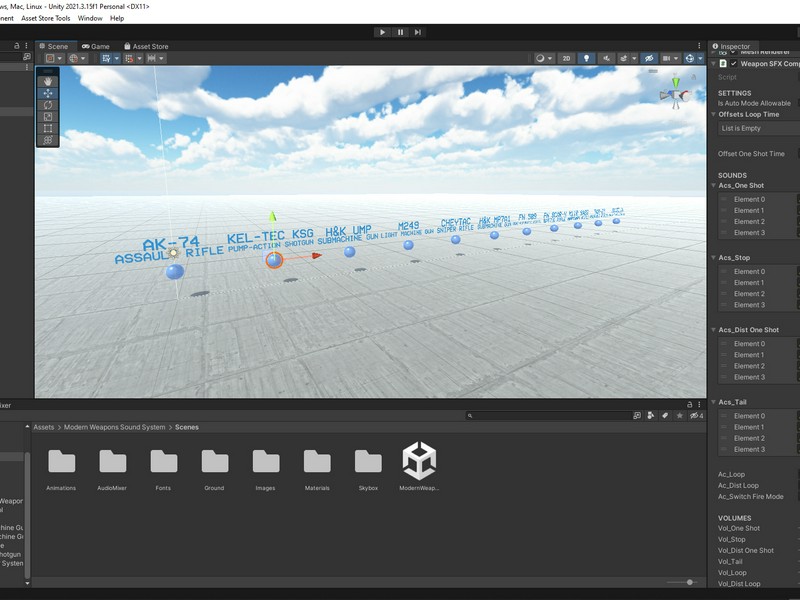Collapse the Acs_One Shot list
The height and width of the screenshot is (600, 800).
click(713, 185)
